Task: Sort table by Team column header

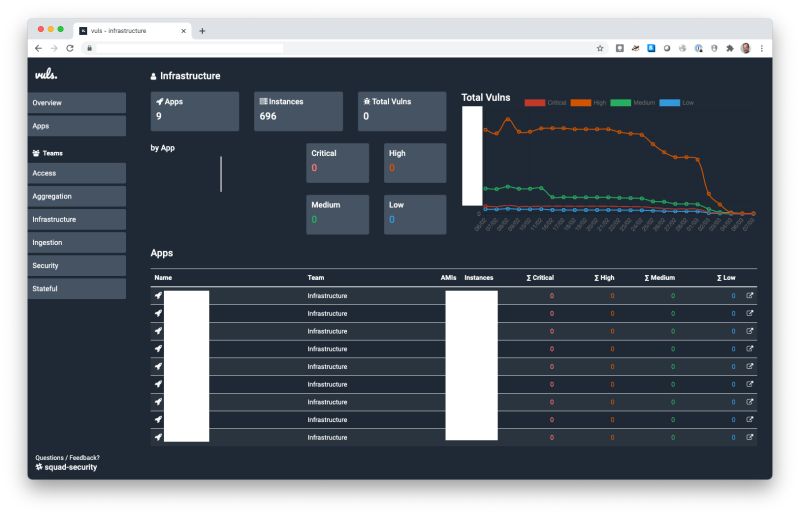Action: pos(316,278)
